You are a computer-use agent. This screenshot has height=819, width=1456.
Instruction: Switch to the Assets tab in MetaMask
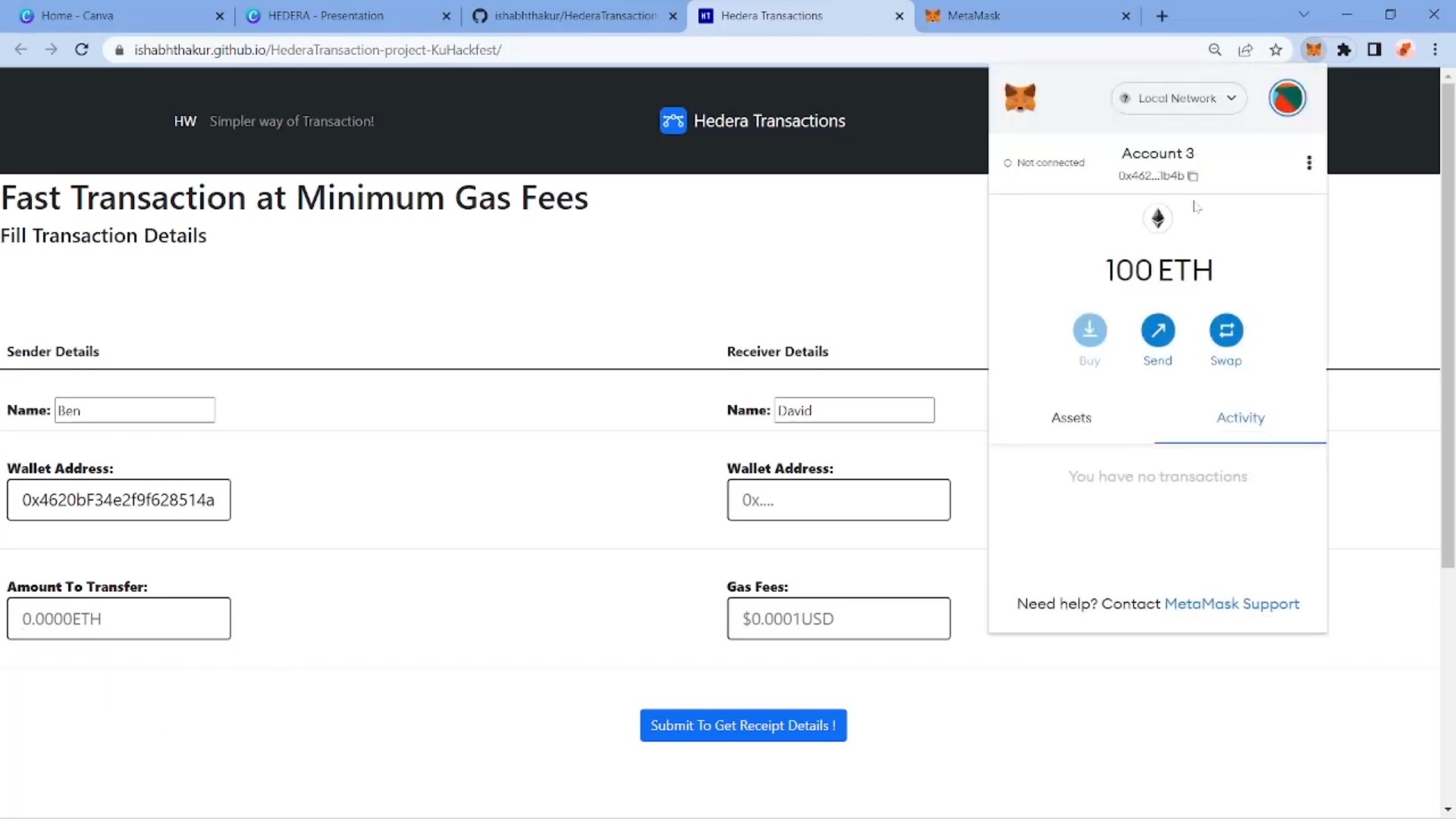coord(1071,418)
